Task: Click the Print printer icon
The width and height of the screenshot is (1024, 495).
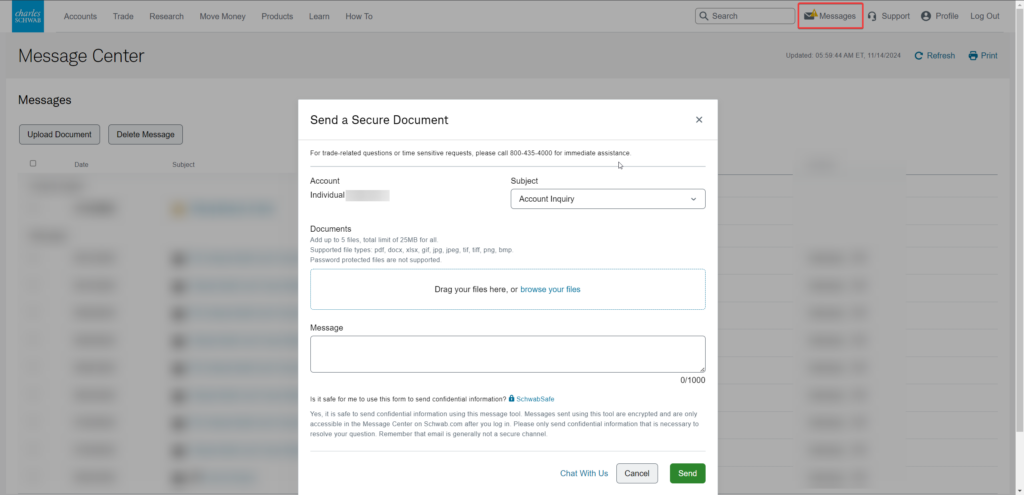Action: 973,56
